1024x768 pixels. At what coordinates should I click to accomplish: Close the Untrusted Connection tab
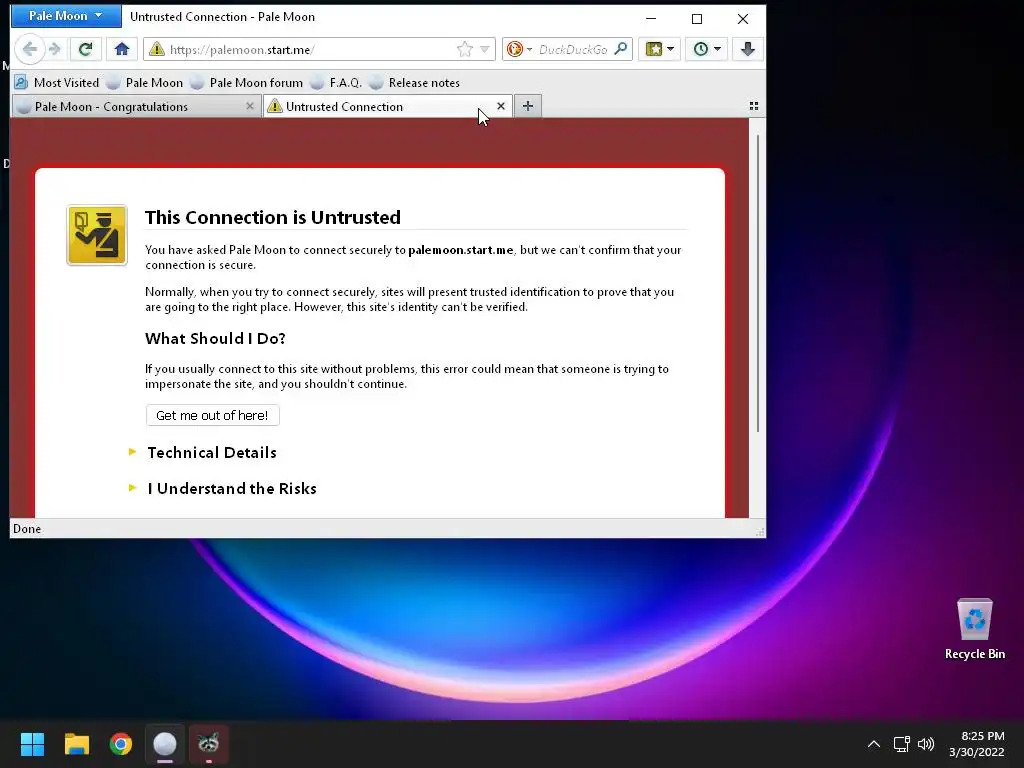[x=501, y=106]
